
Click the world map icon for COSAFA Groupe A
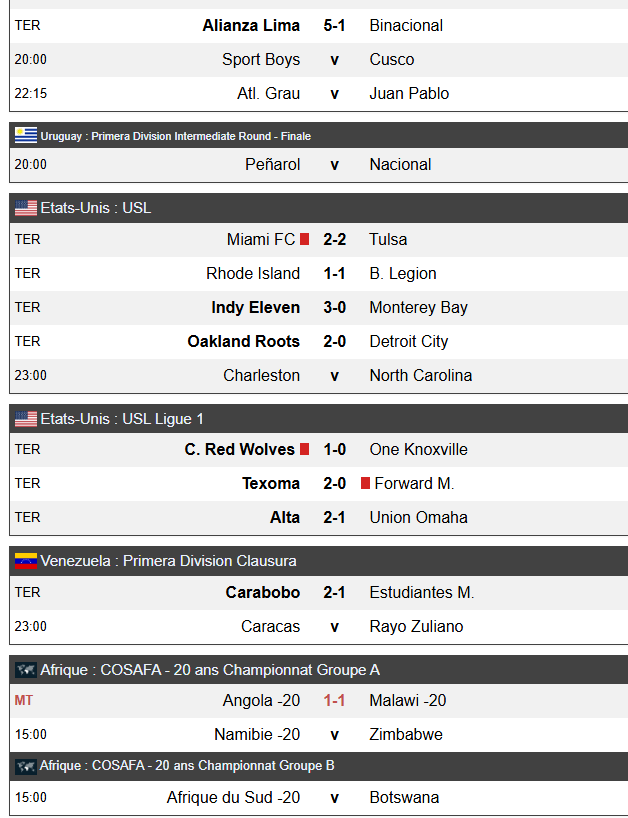click(26, 670)
